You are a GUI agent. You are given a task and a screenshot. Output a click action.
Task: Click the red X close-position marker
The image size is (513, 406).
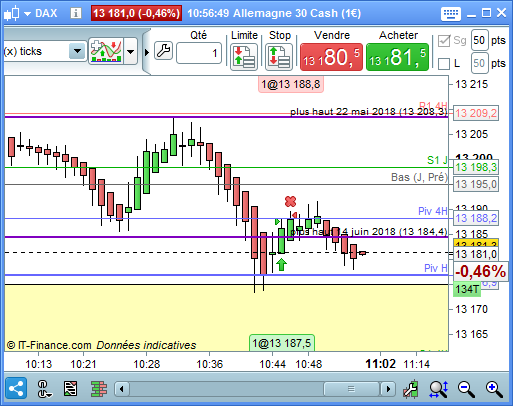click(290, 201)
